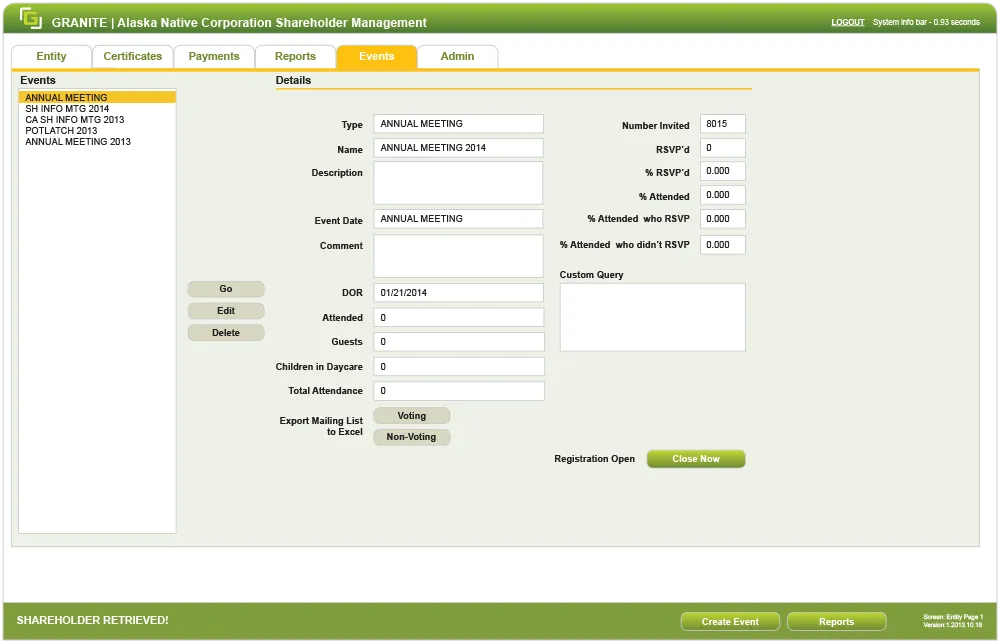Click the GRANITE logo icon

tap(31, 20)
